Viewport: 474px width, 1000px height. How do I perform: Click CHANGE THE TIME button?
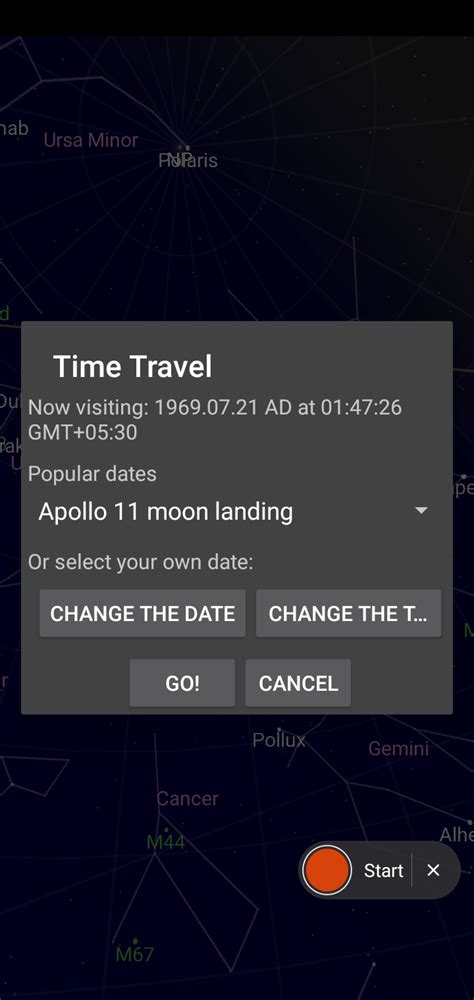pyautogui.click(x=348, y=614)
